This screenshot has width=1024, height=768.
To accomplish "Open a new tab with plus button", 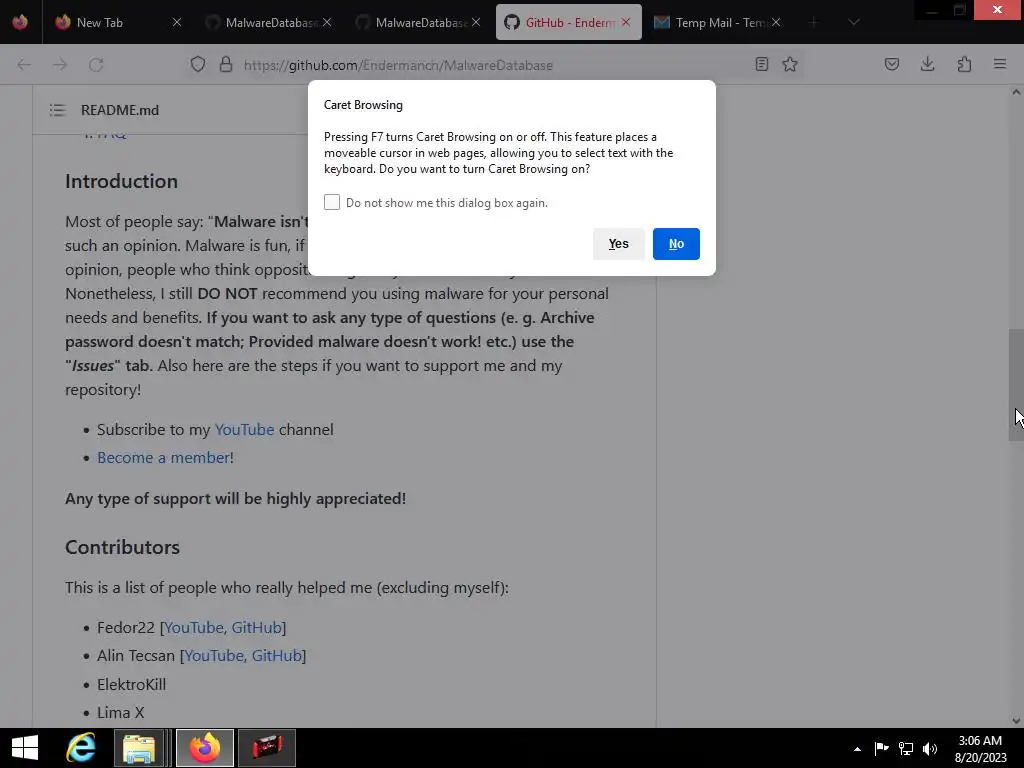I will coord(813,22).
